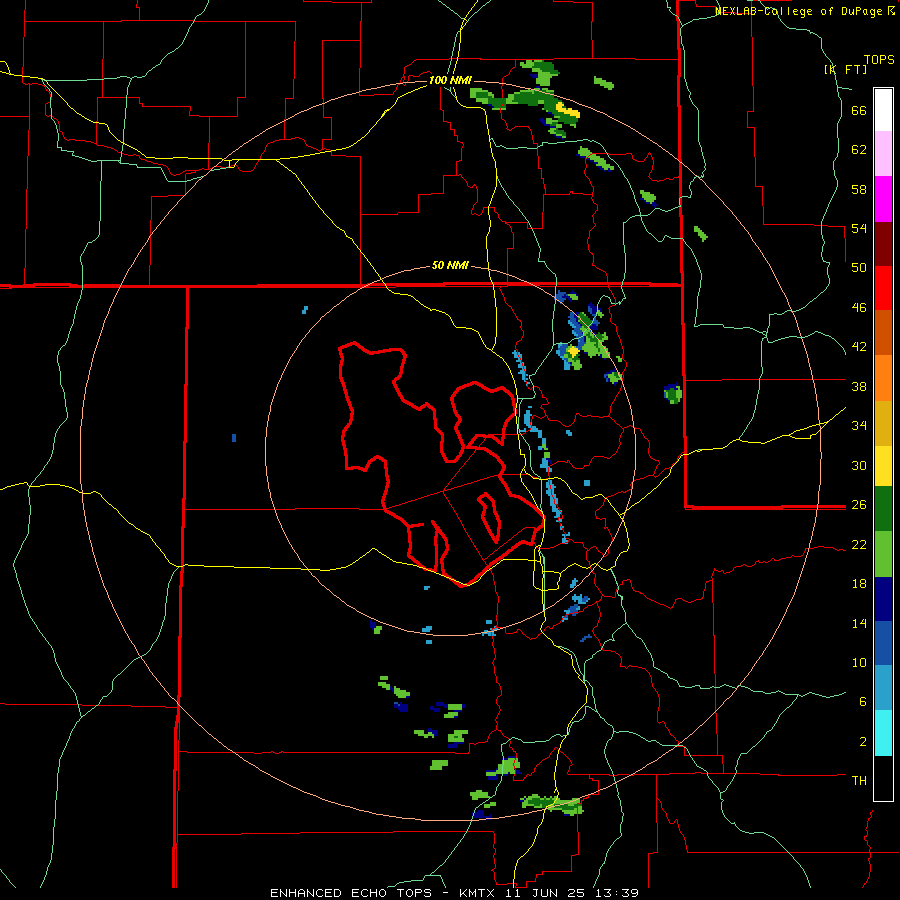Select the dark red legend swatch below 54
Screen dimensions: 900x900
tap(883, 244)
